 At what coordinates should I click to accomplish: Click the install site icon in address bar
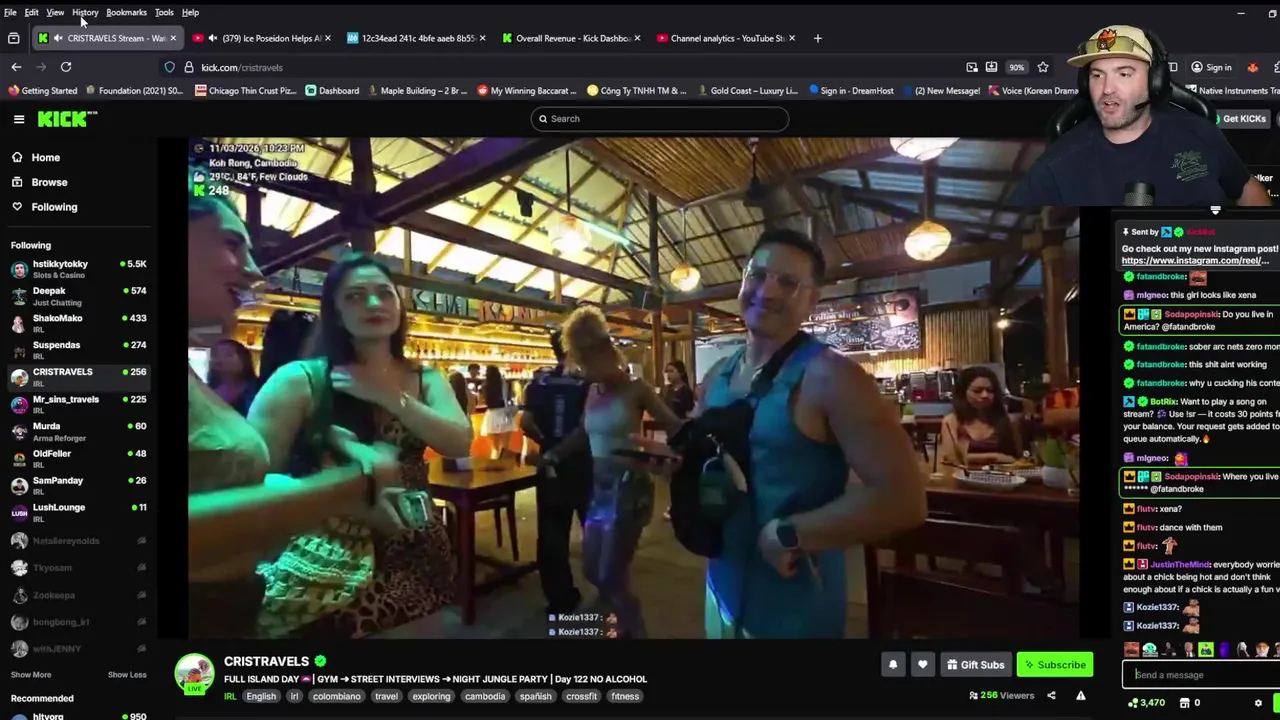point(991,67)
